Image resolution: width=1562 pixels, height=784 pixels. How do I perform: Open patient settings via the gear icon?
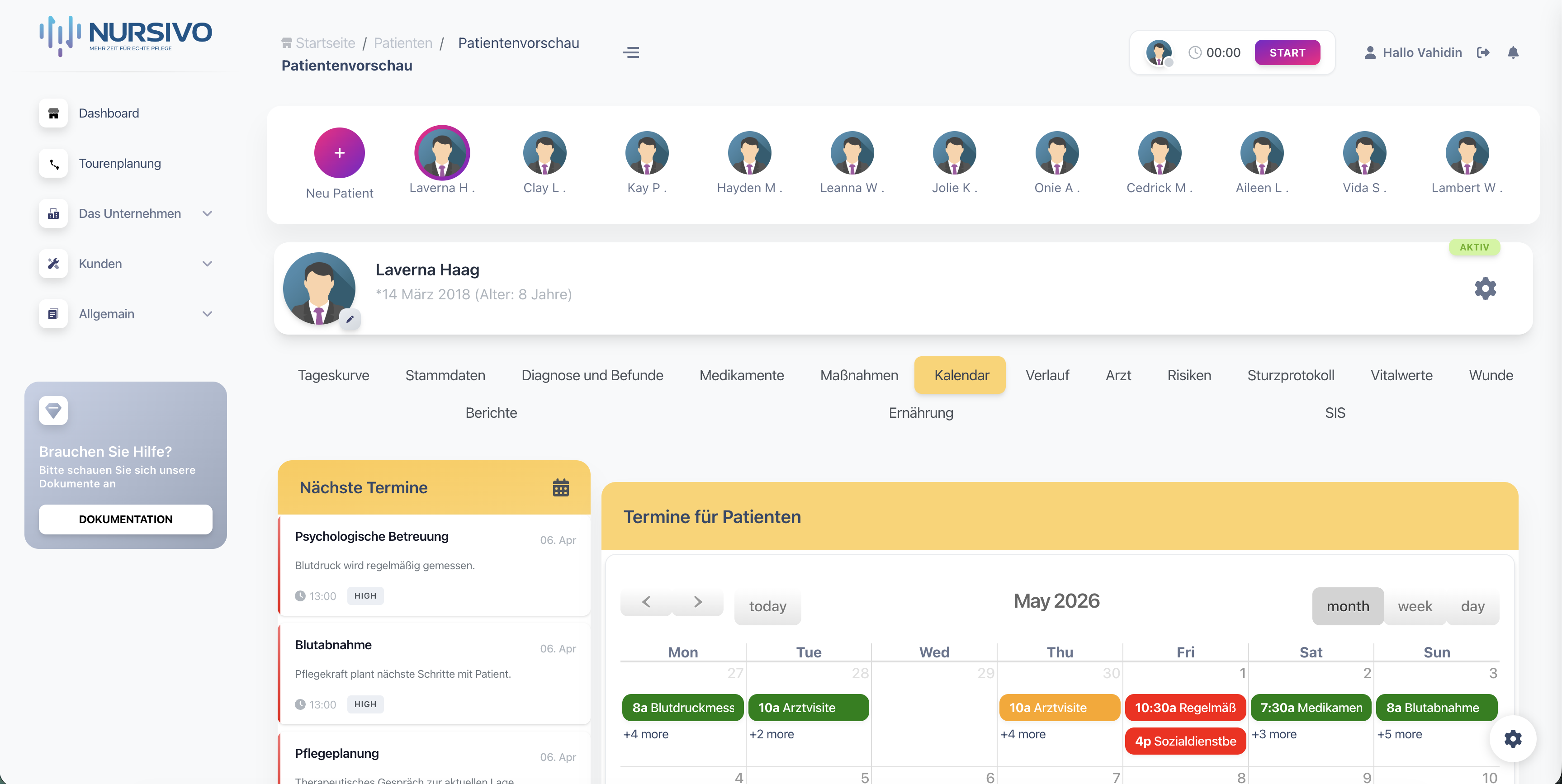pyautogui.click(x=1484, y=288)
